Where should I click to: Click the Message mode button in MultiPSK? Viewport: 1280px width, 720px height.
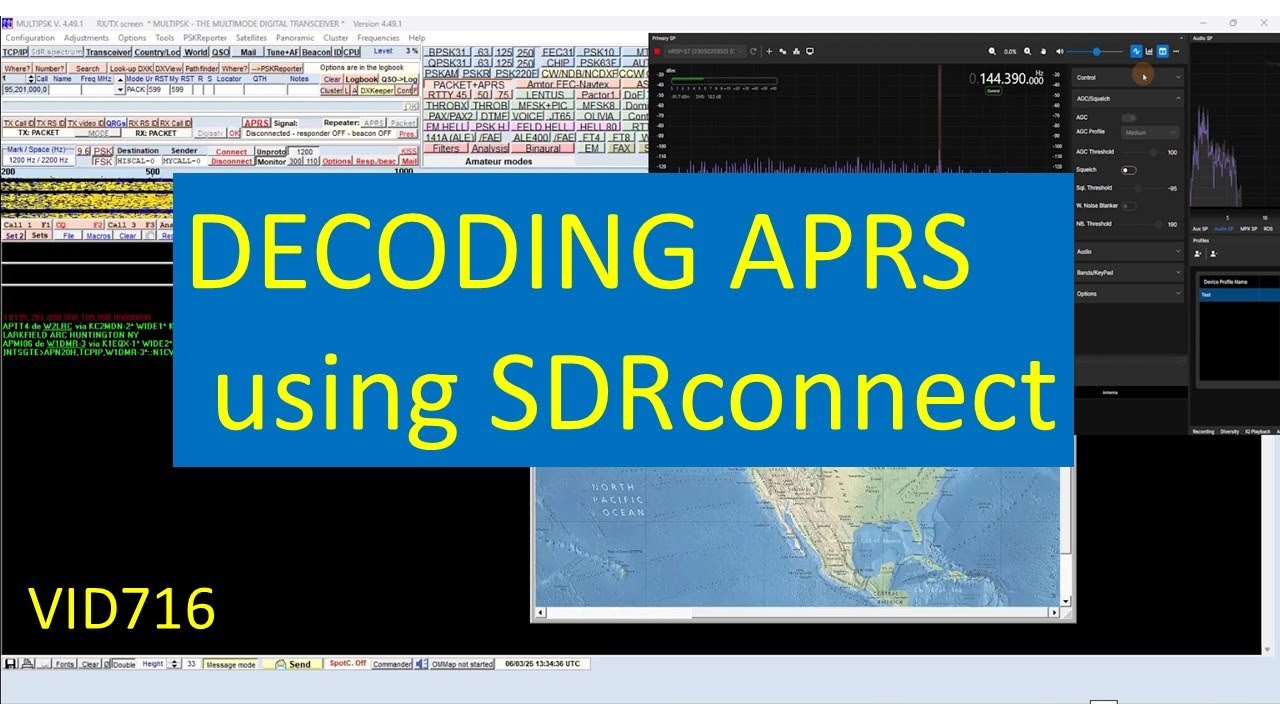[230, 663]
